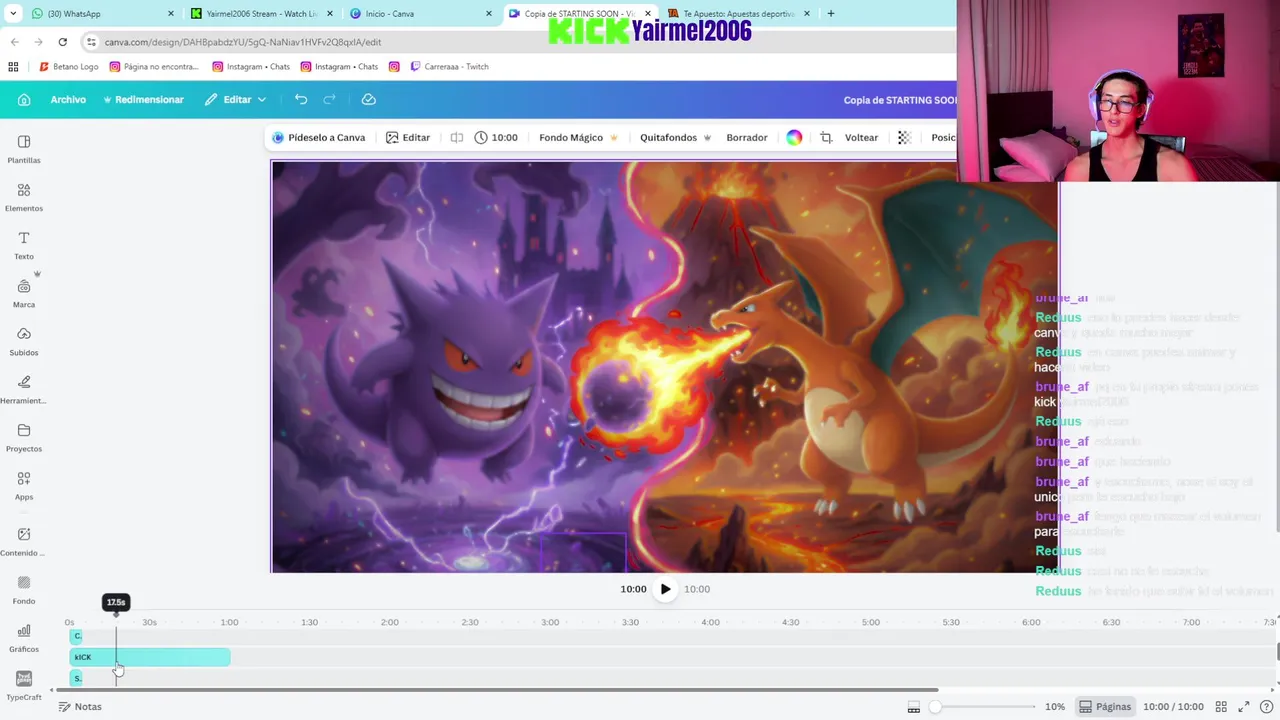Open Fondo Mágico tool
The width and height of the screenshot is (1280, 720).
[578, 138]
